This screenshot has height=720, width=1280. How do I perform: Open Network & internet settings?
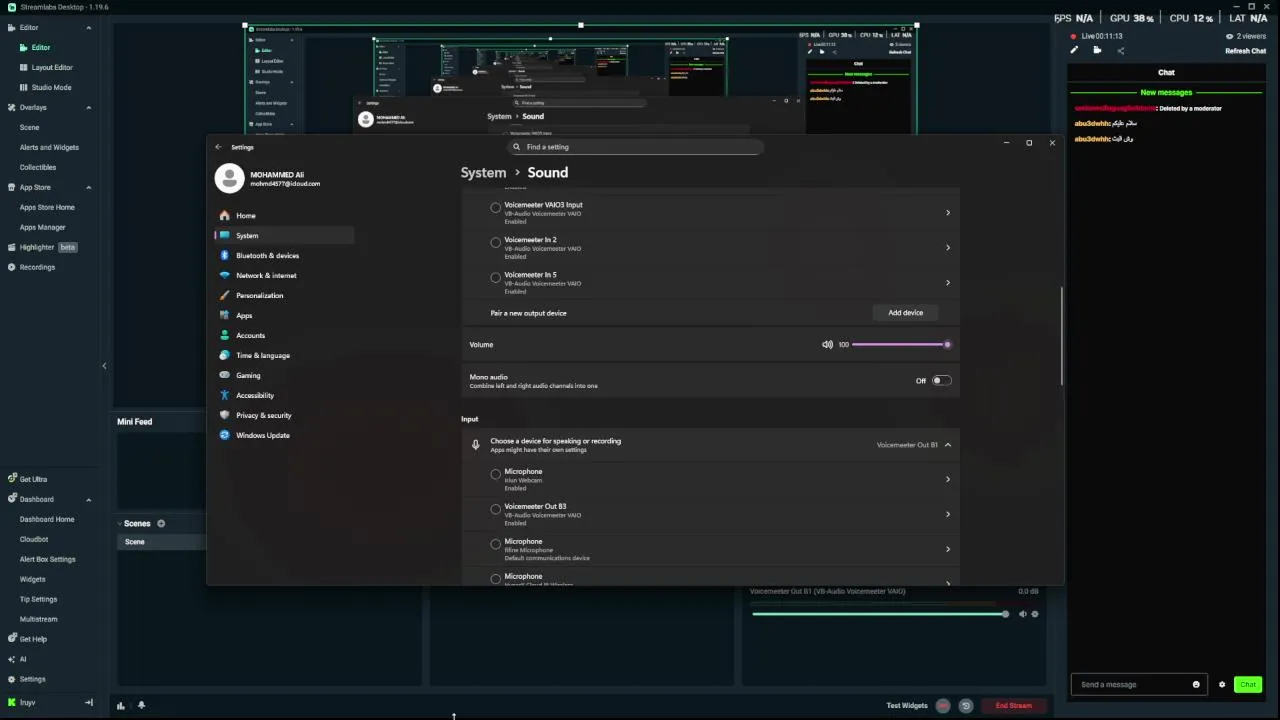258,275
